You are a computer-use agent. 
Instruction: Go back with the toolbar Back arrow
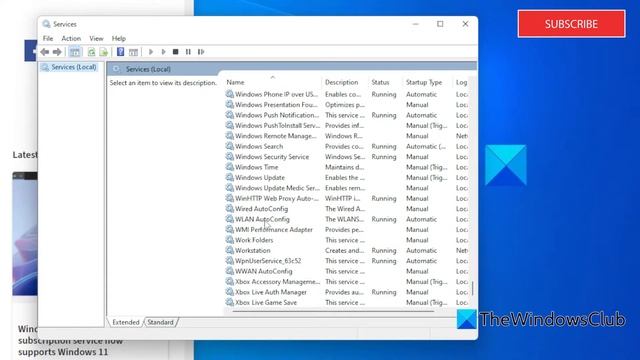click(44, 52)
